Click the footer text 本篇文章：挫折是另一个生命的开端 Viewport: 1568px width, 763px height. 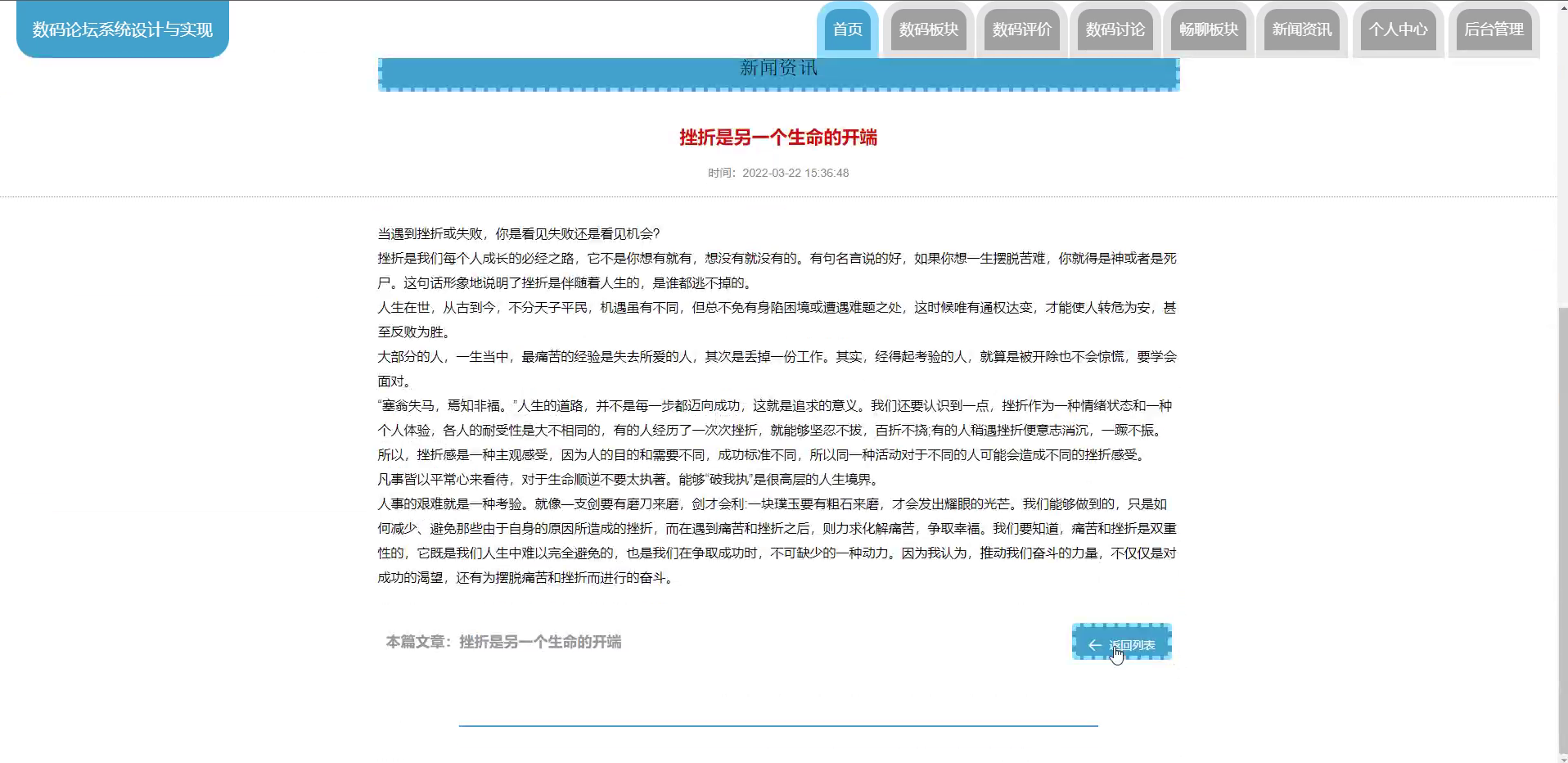pos(503,642)
